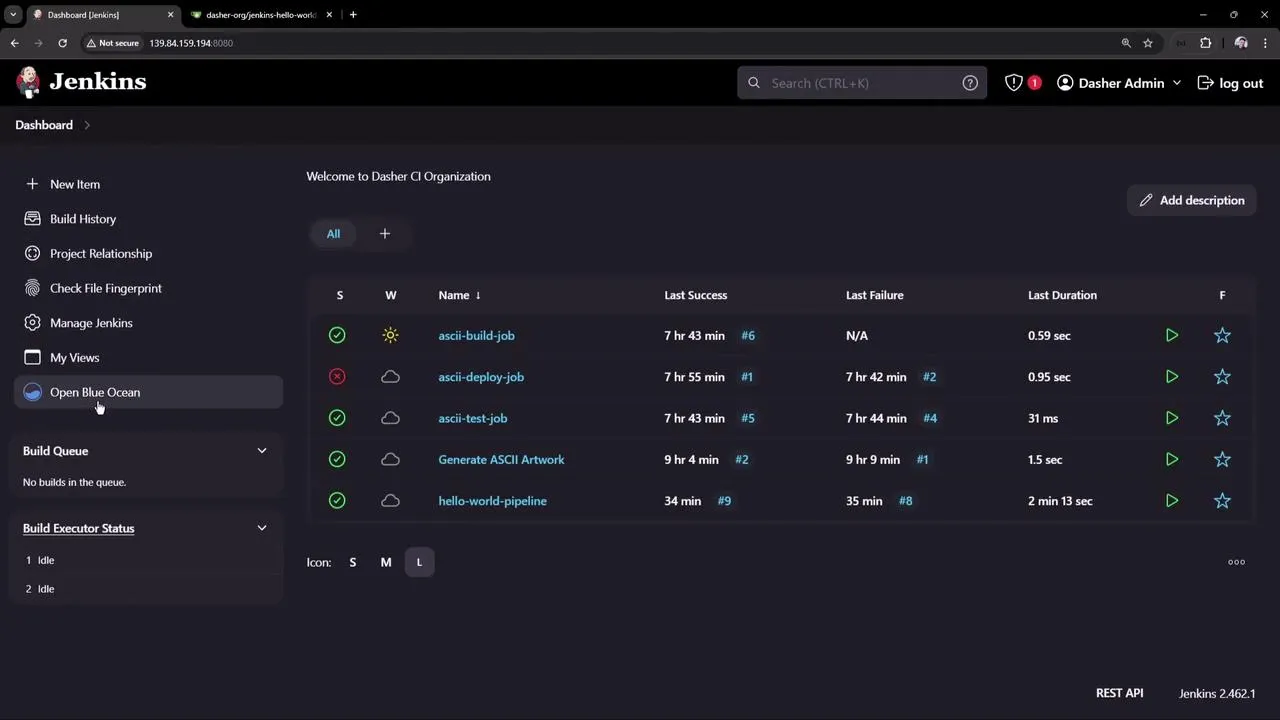
Task: Open Manage Jenkins settings
Action: tap(91, 322)
